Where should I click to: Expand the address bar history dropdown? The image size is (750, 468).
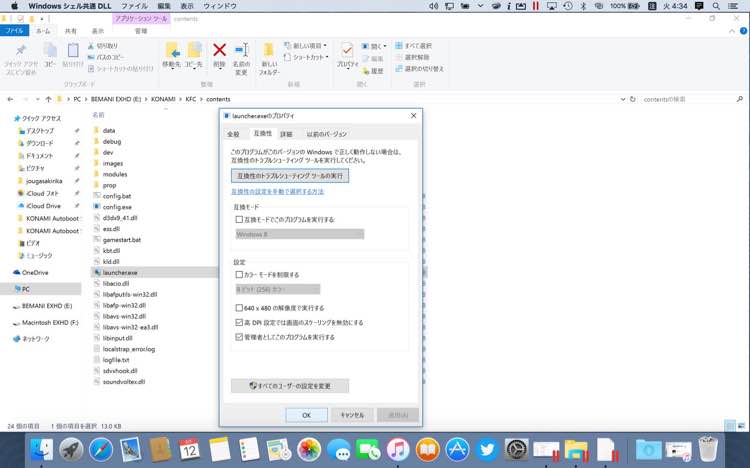click(623, 99)
